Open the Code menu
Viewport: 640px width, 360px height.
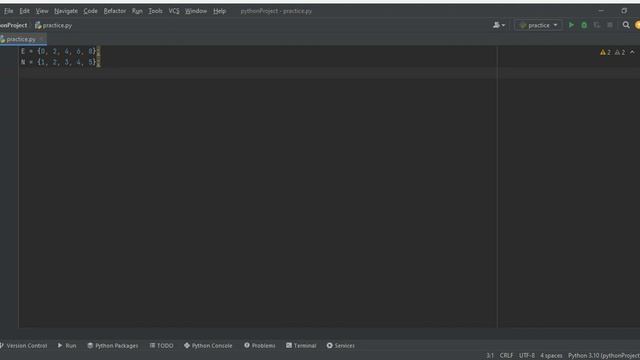[x=91, y=11]
